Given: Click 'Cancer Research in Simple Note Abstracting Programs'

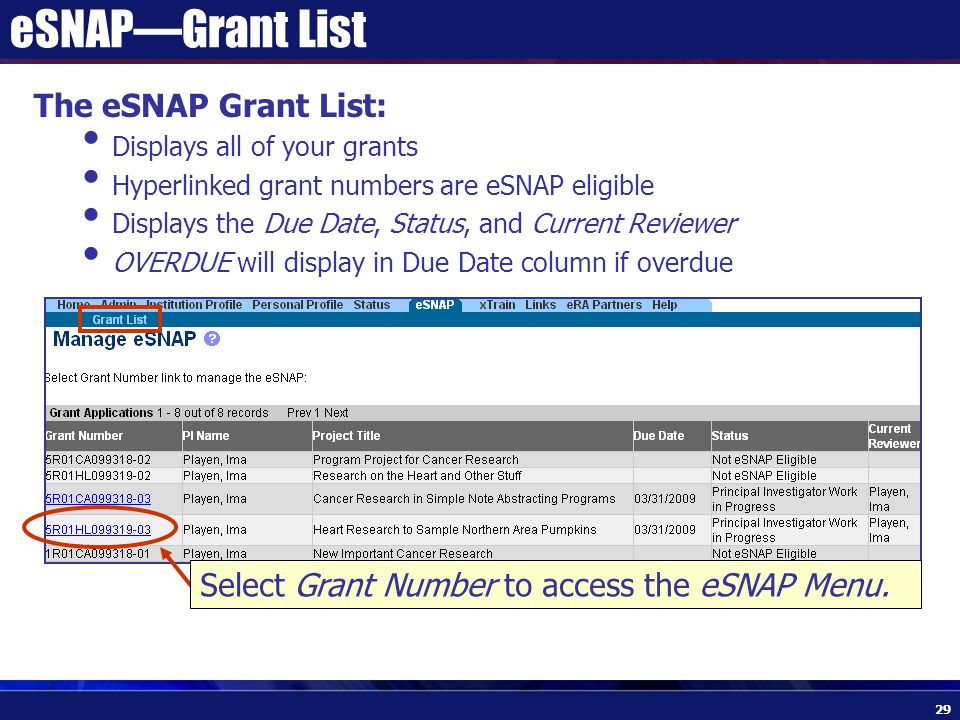Looking at the screenshot, I should (464, 499).
